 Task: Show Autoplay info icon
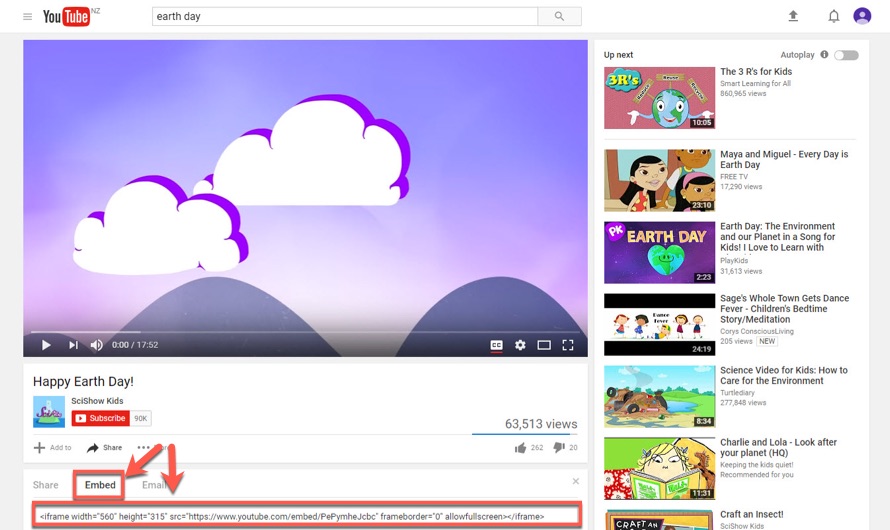click(824, 54)
